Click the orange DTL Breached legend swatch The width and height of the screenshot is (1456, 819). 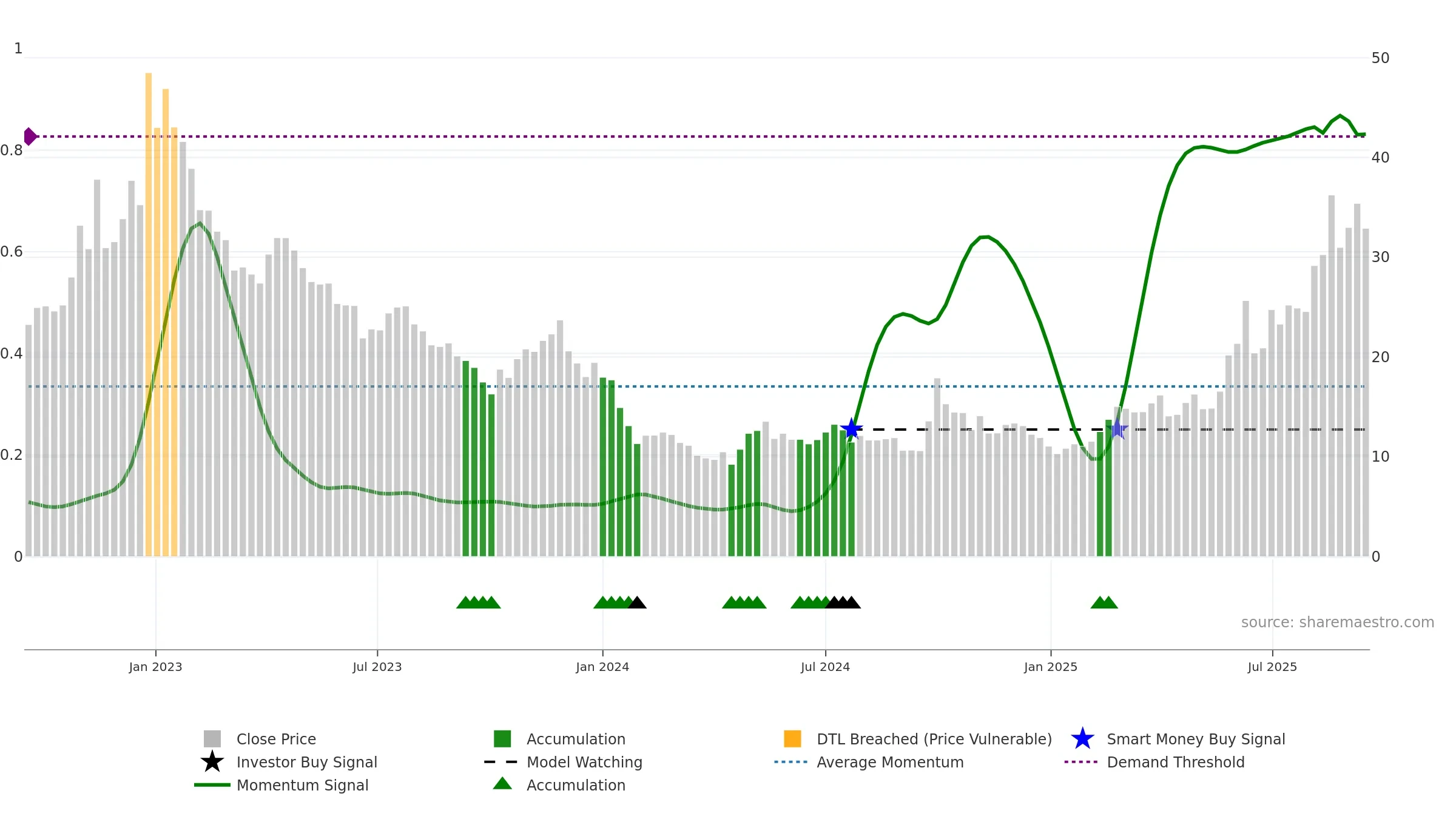792,739
